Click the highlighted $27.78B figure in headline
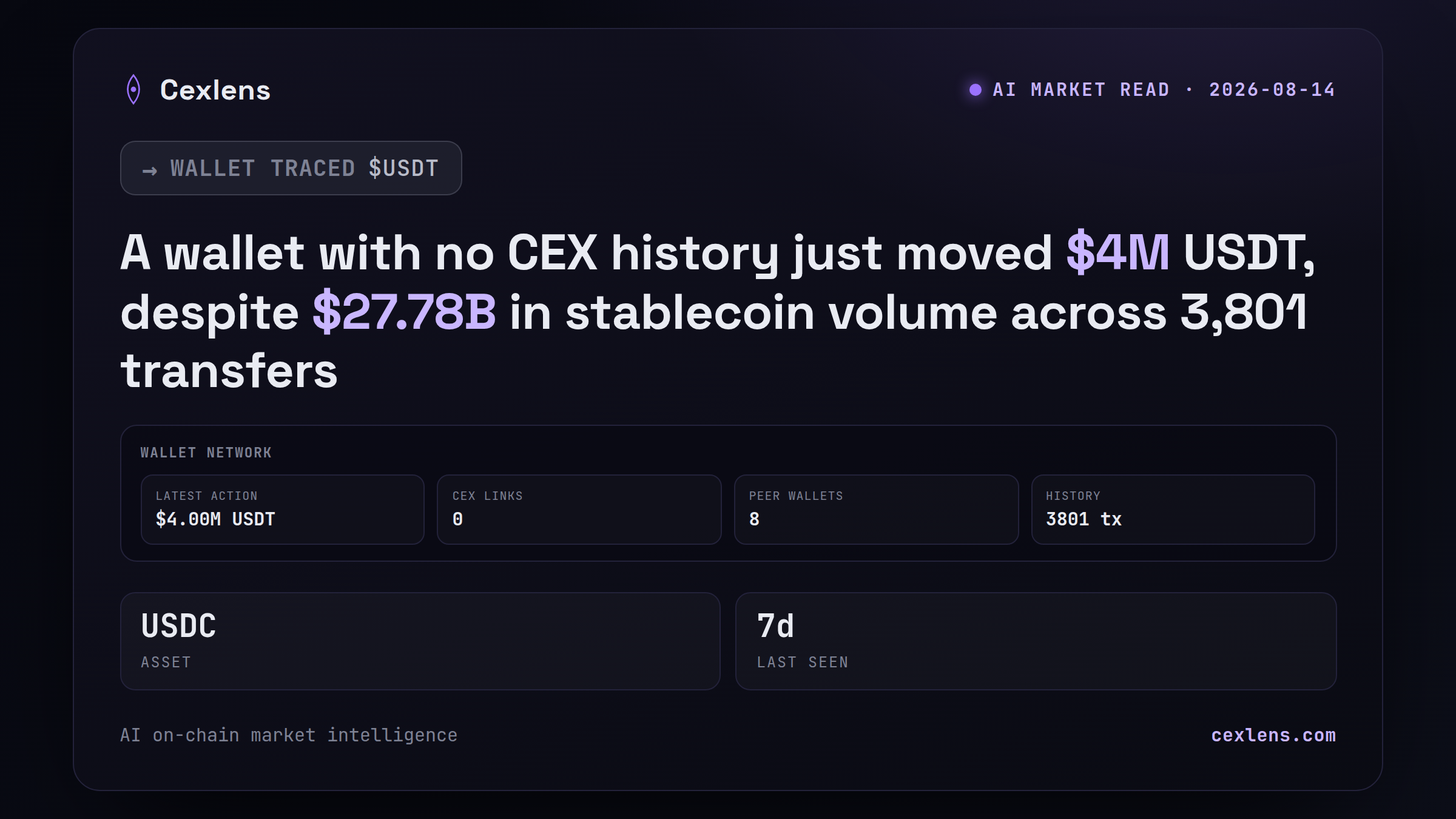This screenshot has height=819, width=1456. [404, 312]
